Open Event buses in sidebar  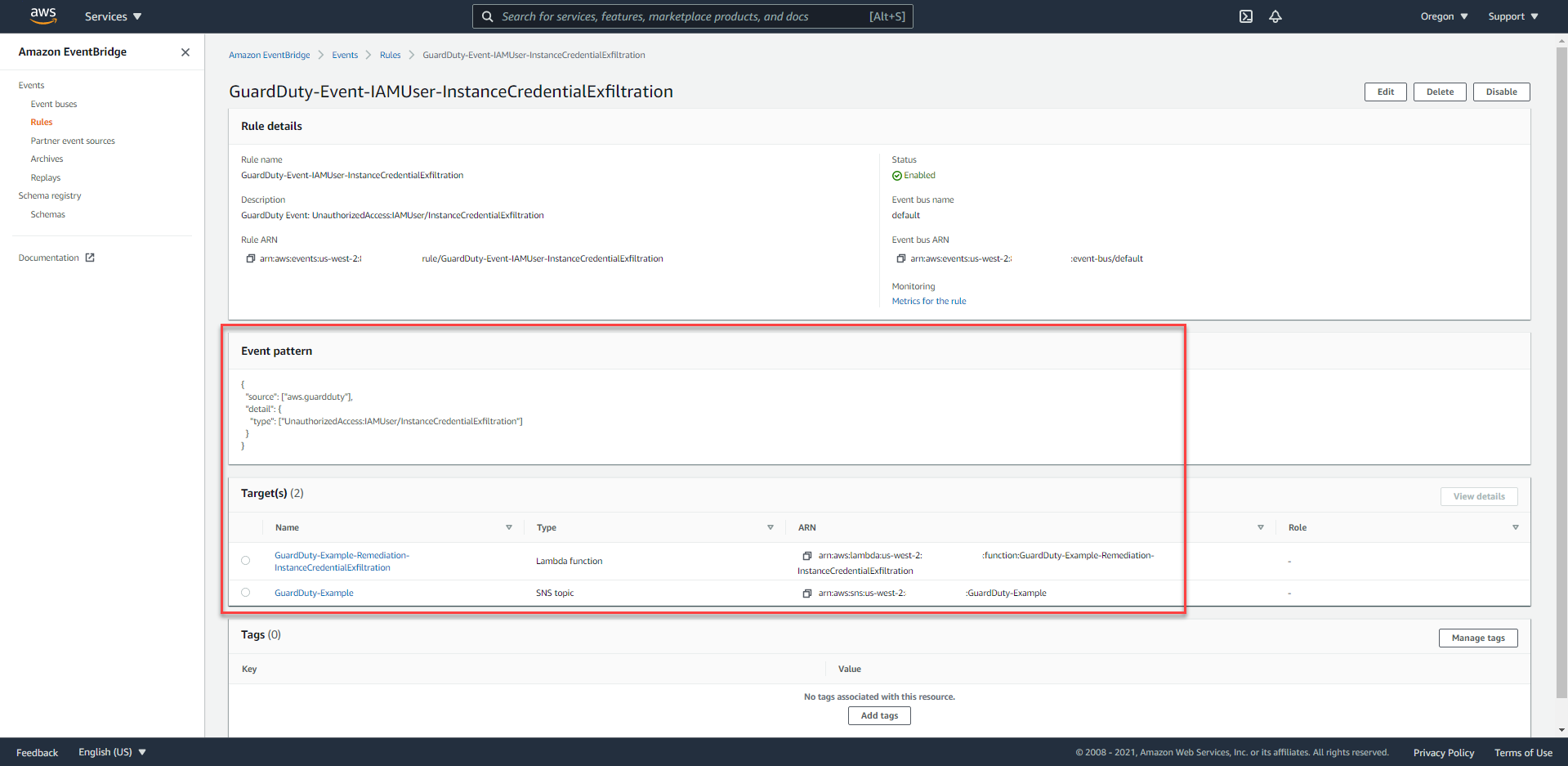pos(54,104)
